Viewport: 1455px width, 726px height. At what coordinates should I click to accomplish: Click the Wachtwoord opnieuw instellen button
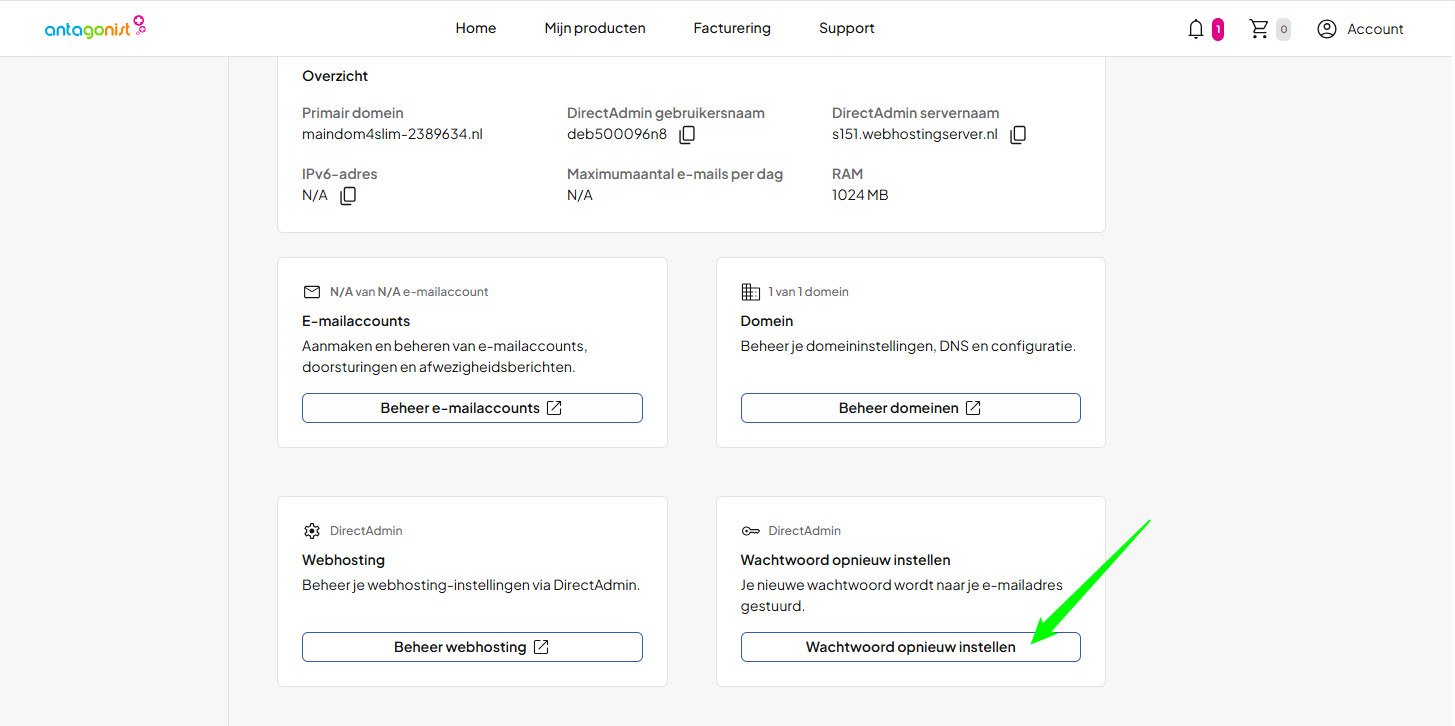pyautogui.click(x=910, y=647)
